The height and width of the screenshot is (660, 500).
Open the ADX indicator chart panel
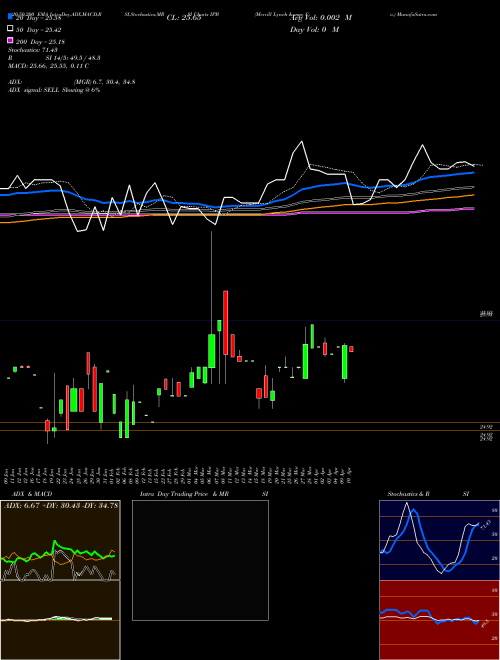pos(60,540)
